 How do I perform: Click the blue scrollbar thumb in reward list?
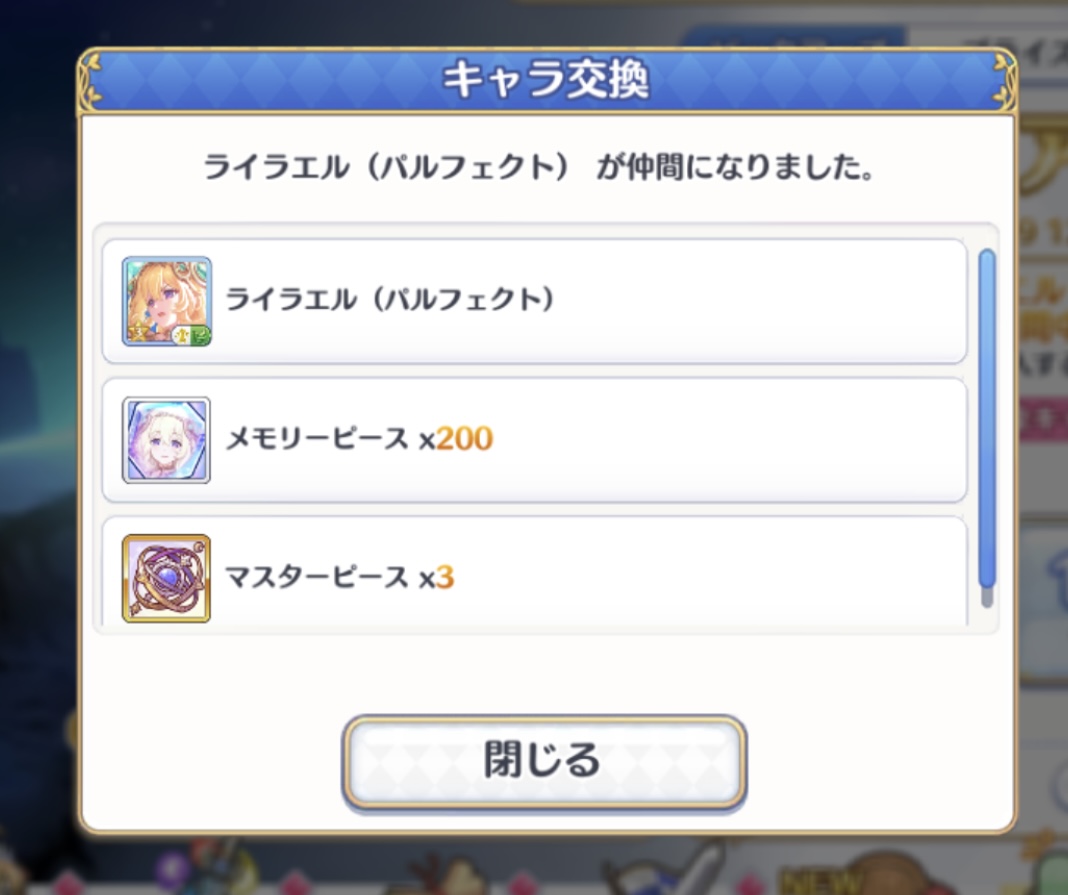[x=987, y=418]
